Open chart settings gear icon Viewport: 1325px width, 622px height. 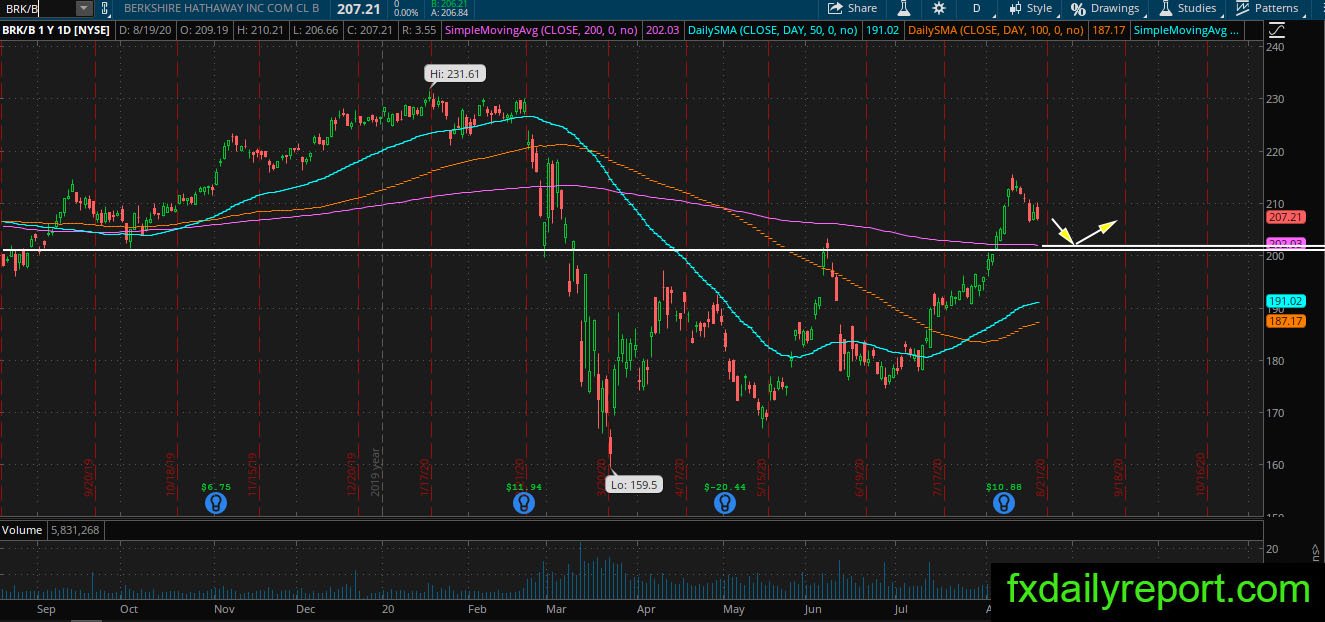point(938,8)
